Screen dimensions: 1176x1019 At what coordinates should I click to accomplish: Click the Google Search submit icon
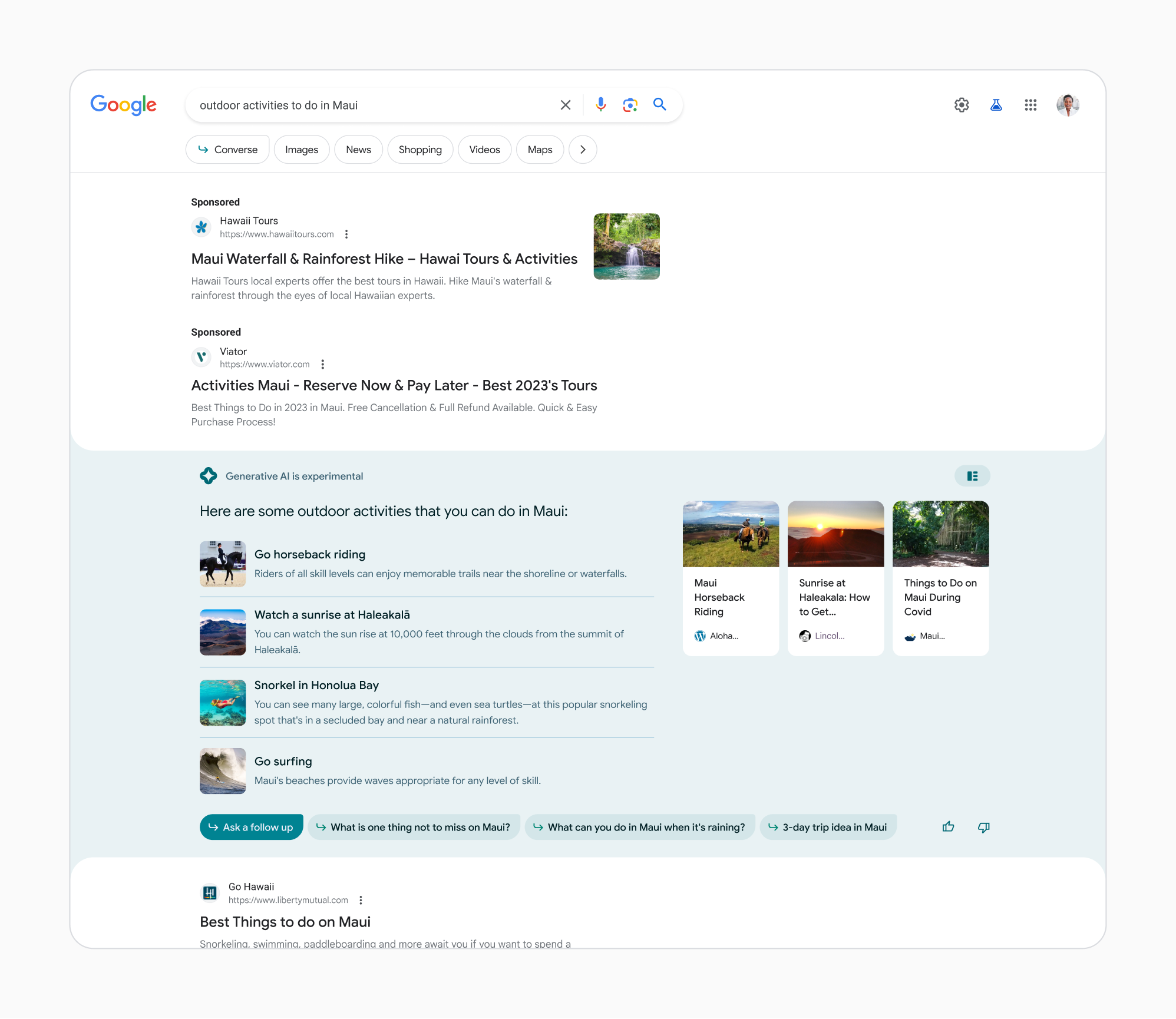pyautogui.click(x=659, y=104)
